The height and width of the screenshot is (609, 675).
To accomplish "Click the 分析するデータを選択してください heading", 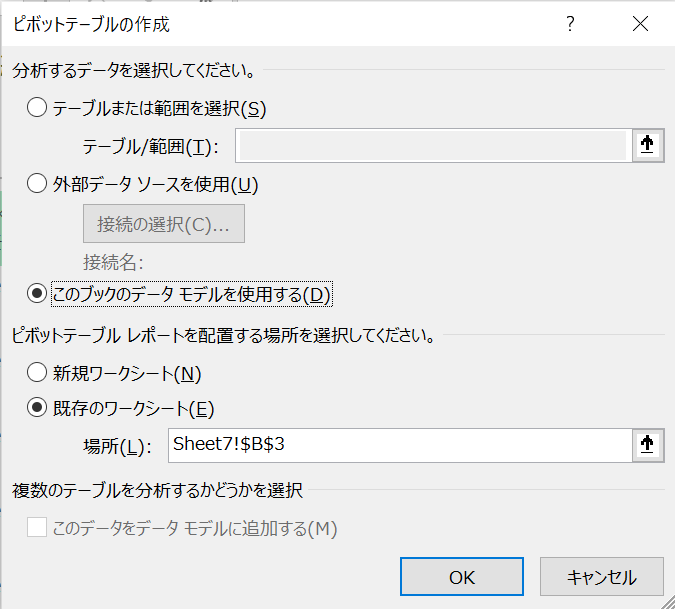I will pyautogui.click(x=135, y=70).
